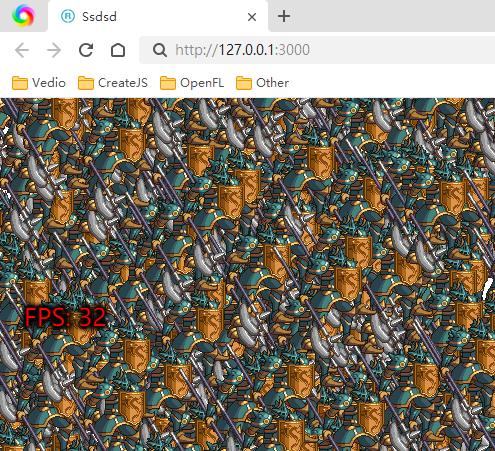The width and height of the screenshot is (495, 451).
Task: Click the red FPS counter text
Action: 65,317
